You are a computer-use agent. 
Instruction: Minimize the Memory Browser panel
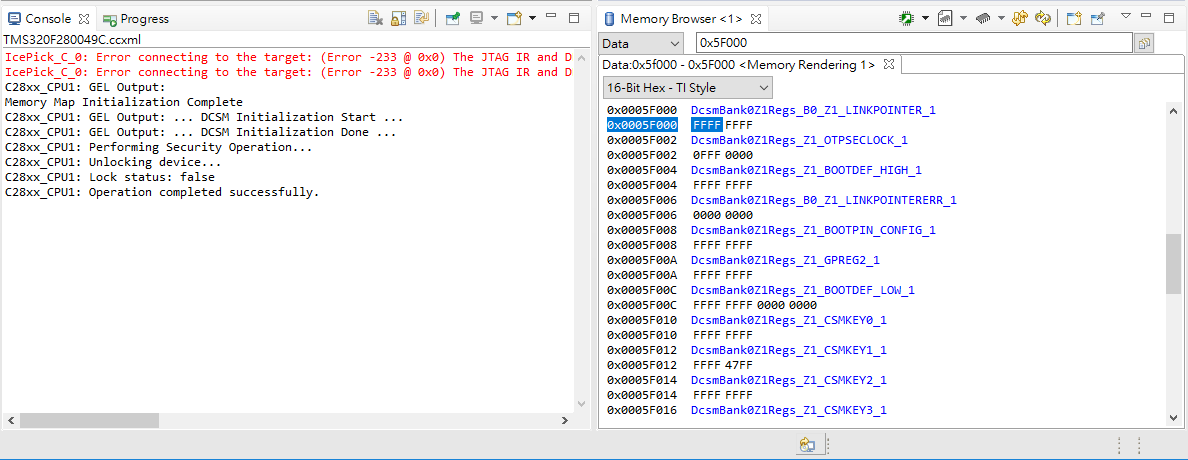(x=1147, y=16)
